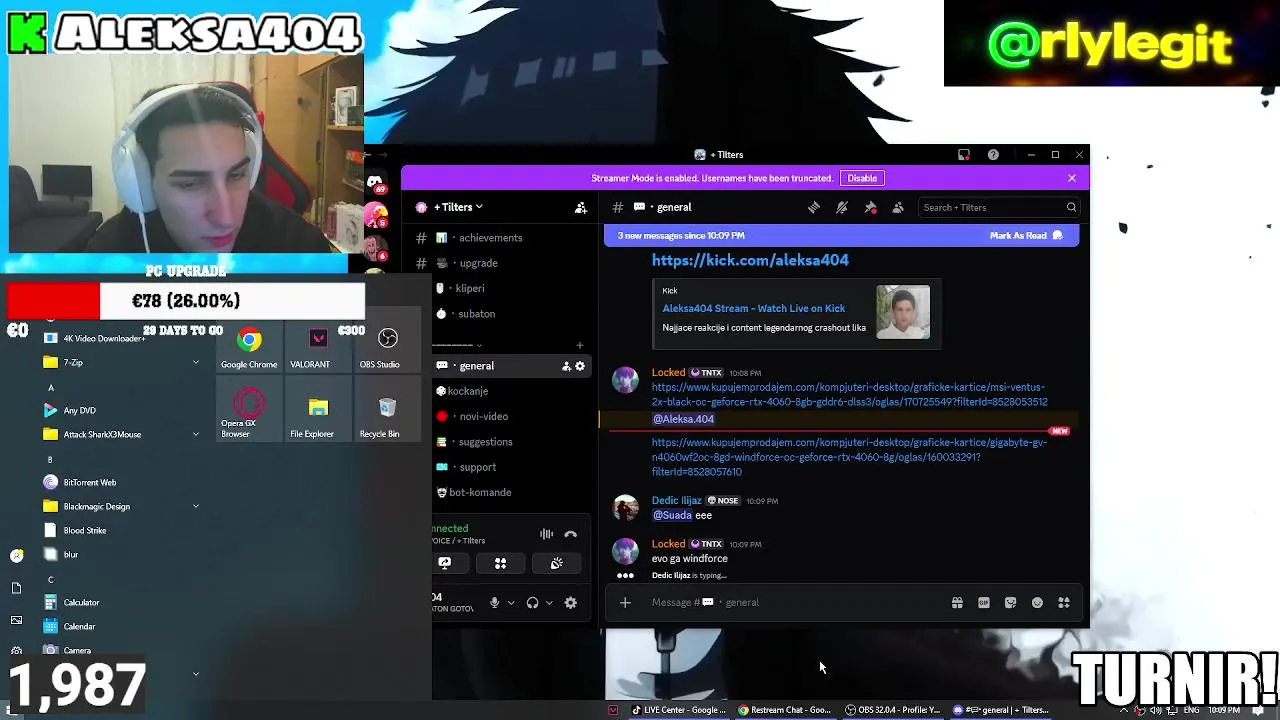Open the sticker picker
This screenshot has width=1280, height=720.
pos(1010,602)
